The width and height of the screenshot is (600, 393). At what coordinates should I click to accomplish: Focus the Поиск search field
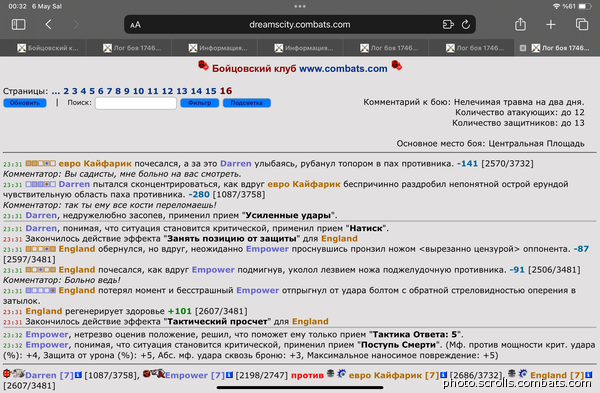(x=136, y=103)
